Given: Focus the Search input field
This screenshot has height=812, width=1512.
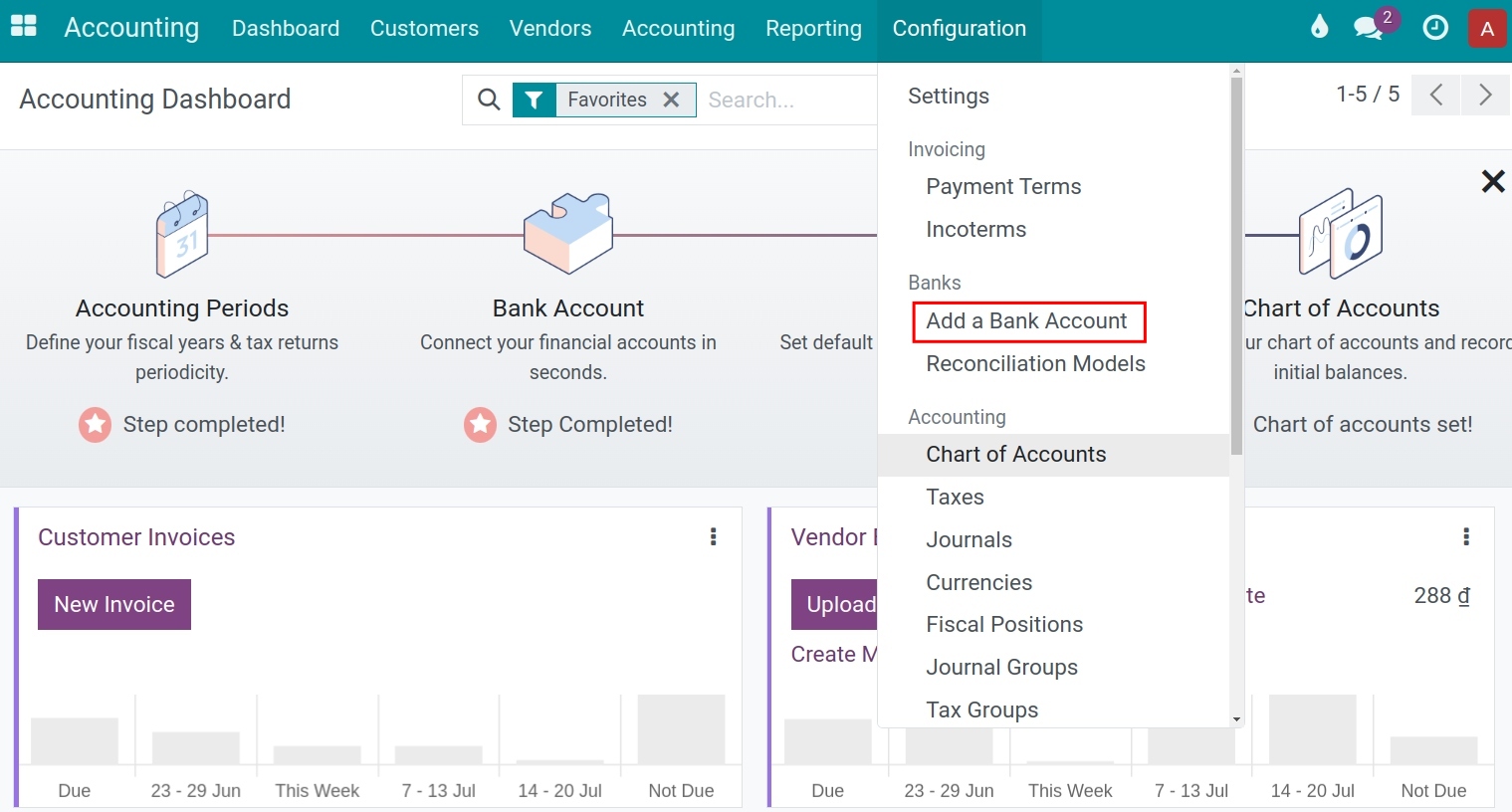Looking at the screenshot, I should coord(789,100).
